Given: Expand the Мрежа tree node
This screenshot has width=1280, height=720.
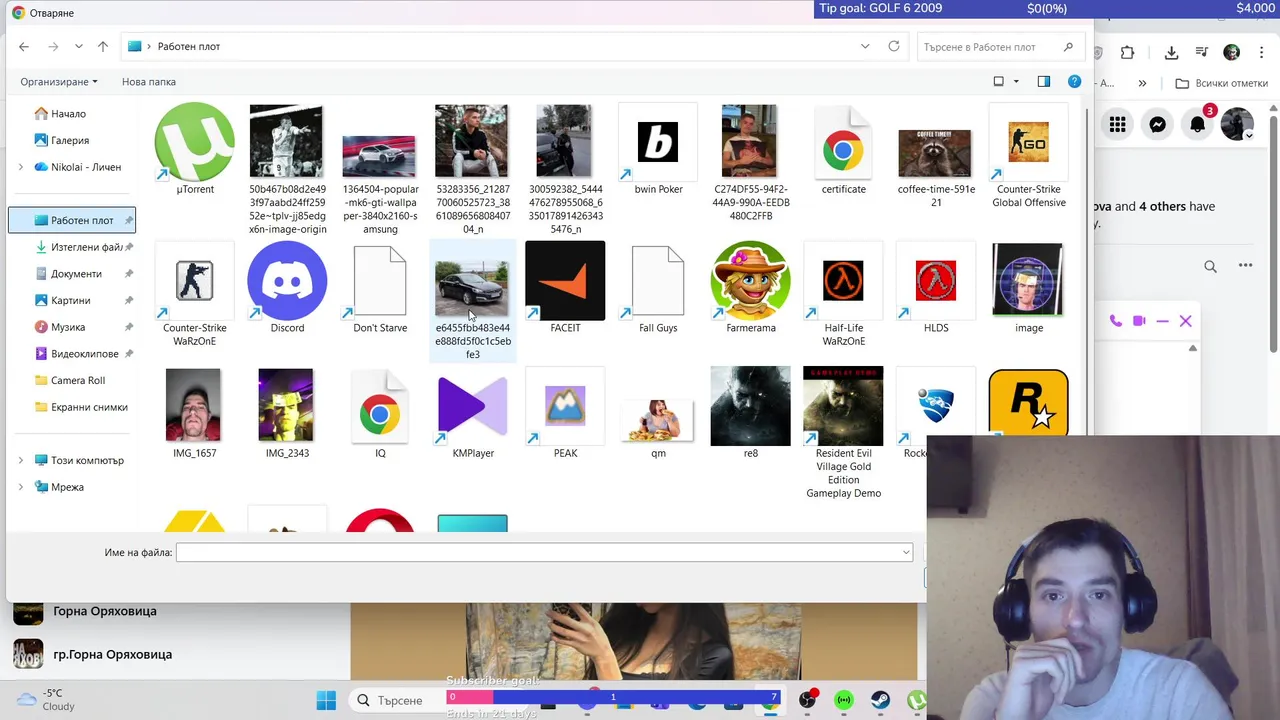Looking at the screenshot, I should (x=21, y=487).
